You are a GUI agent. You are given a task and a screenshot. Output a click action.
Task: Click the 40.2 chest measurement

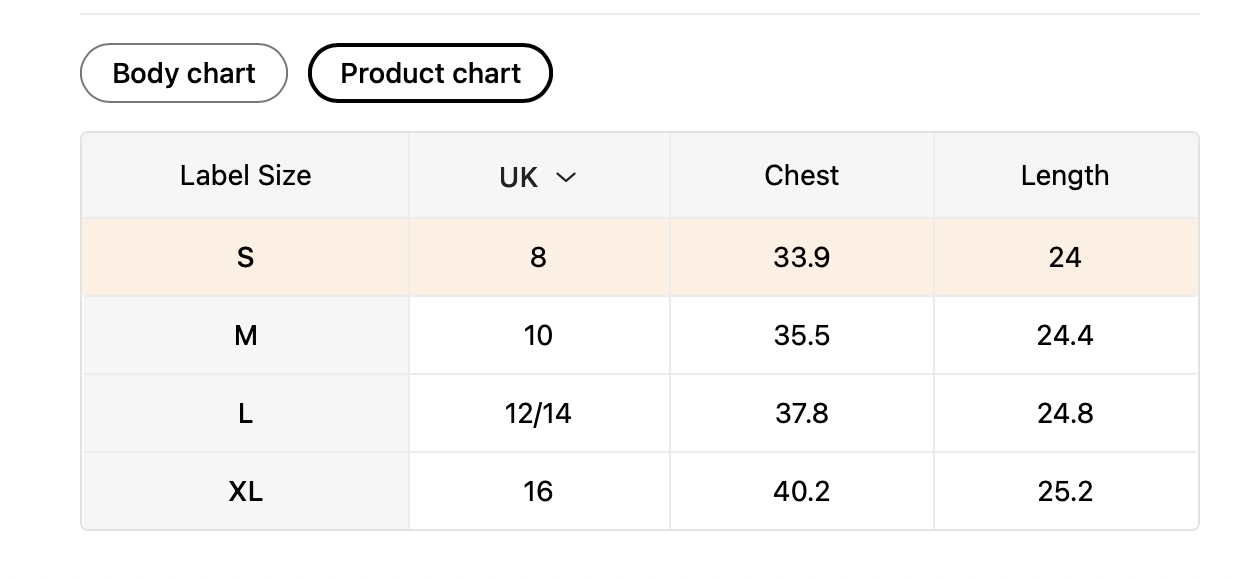pos(801,491)
